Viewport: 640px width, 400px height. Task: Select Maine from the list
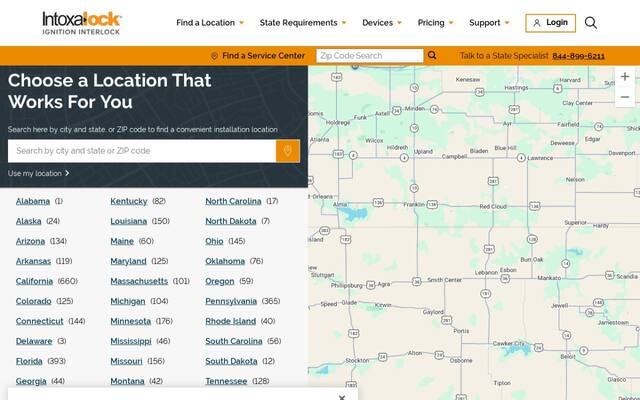(122, 241)
